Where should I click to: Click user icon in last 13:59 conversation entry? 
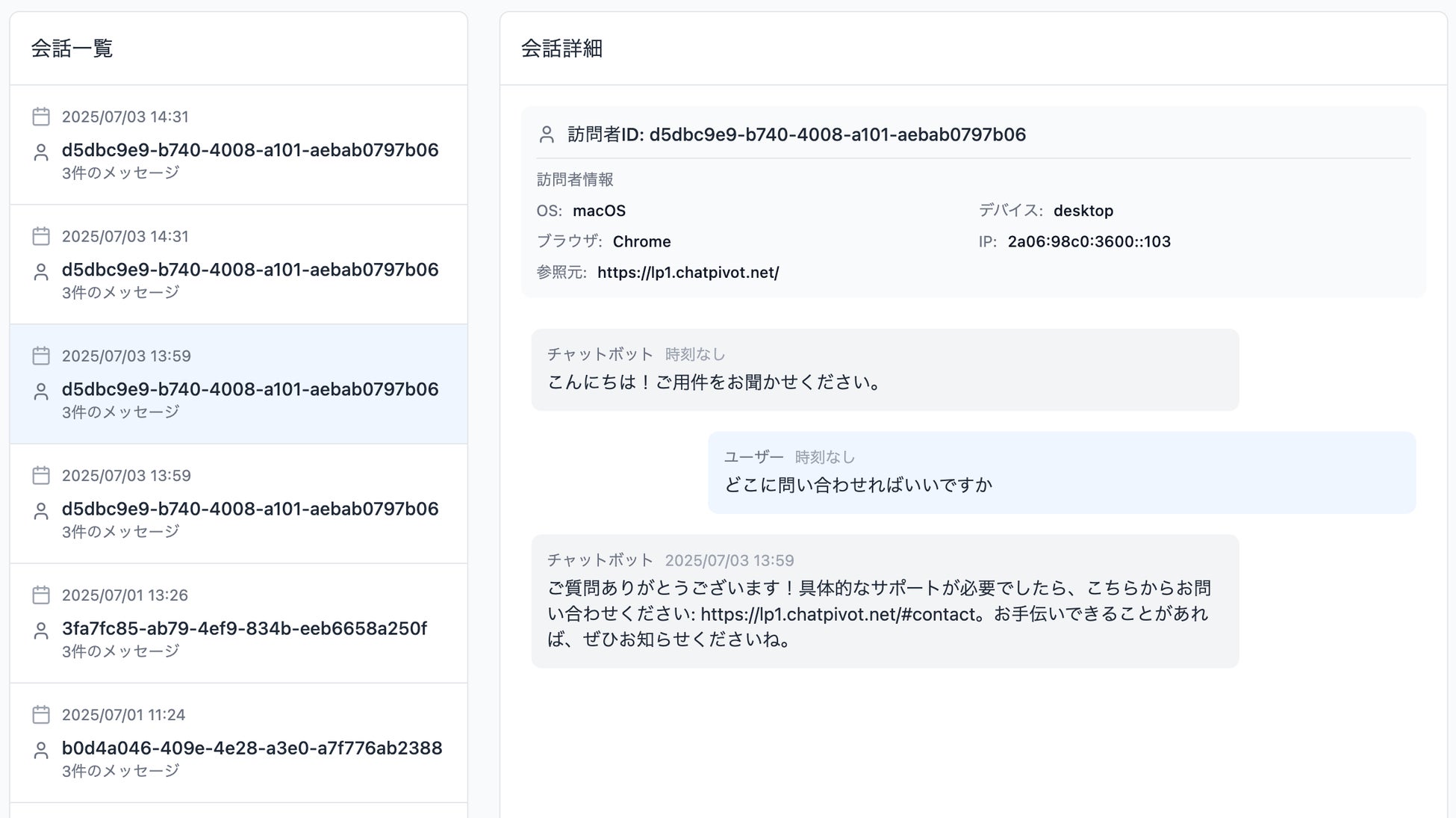click(x=41, y=512)
